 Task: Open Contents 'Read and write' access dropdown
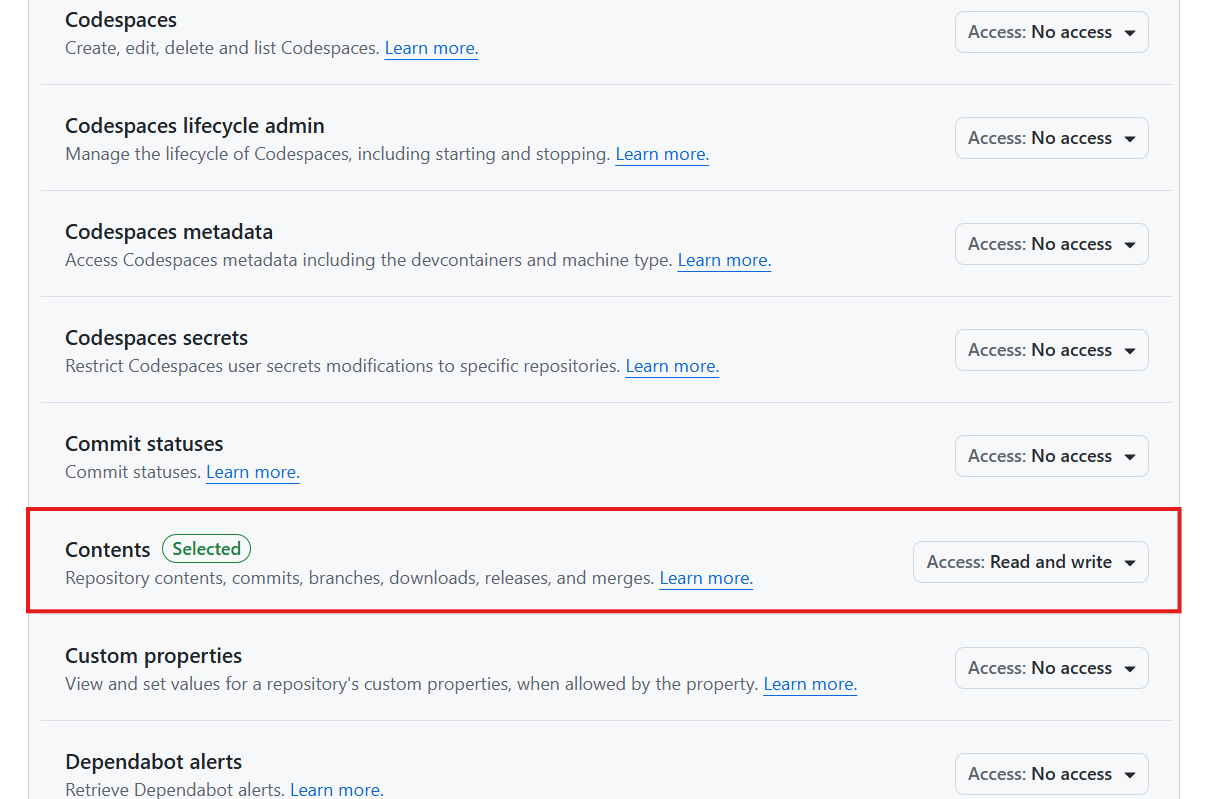click(1030, 562)
